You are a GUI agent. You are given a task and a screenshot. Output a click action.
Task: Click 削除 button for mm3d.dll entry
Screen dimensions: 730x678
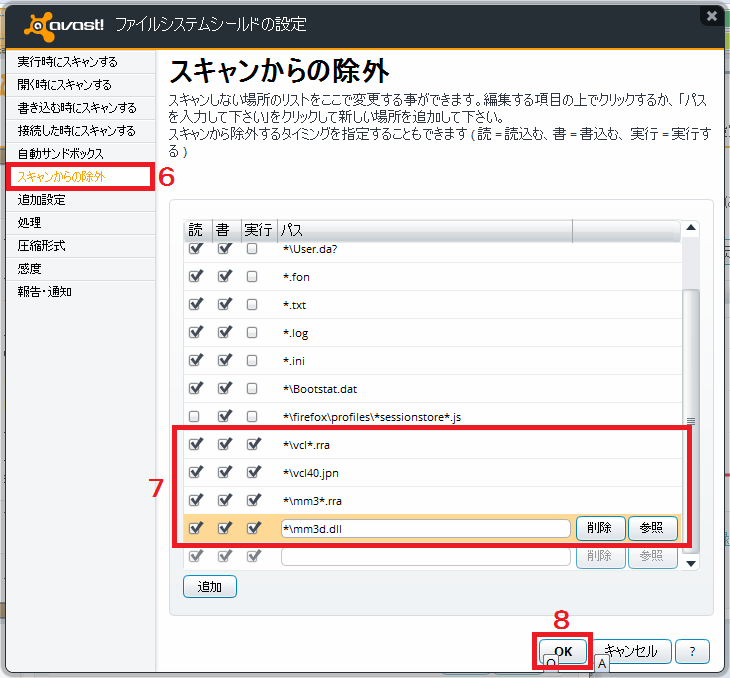point(600,528)
